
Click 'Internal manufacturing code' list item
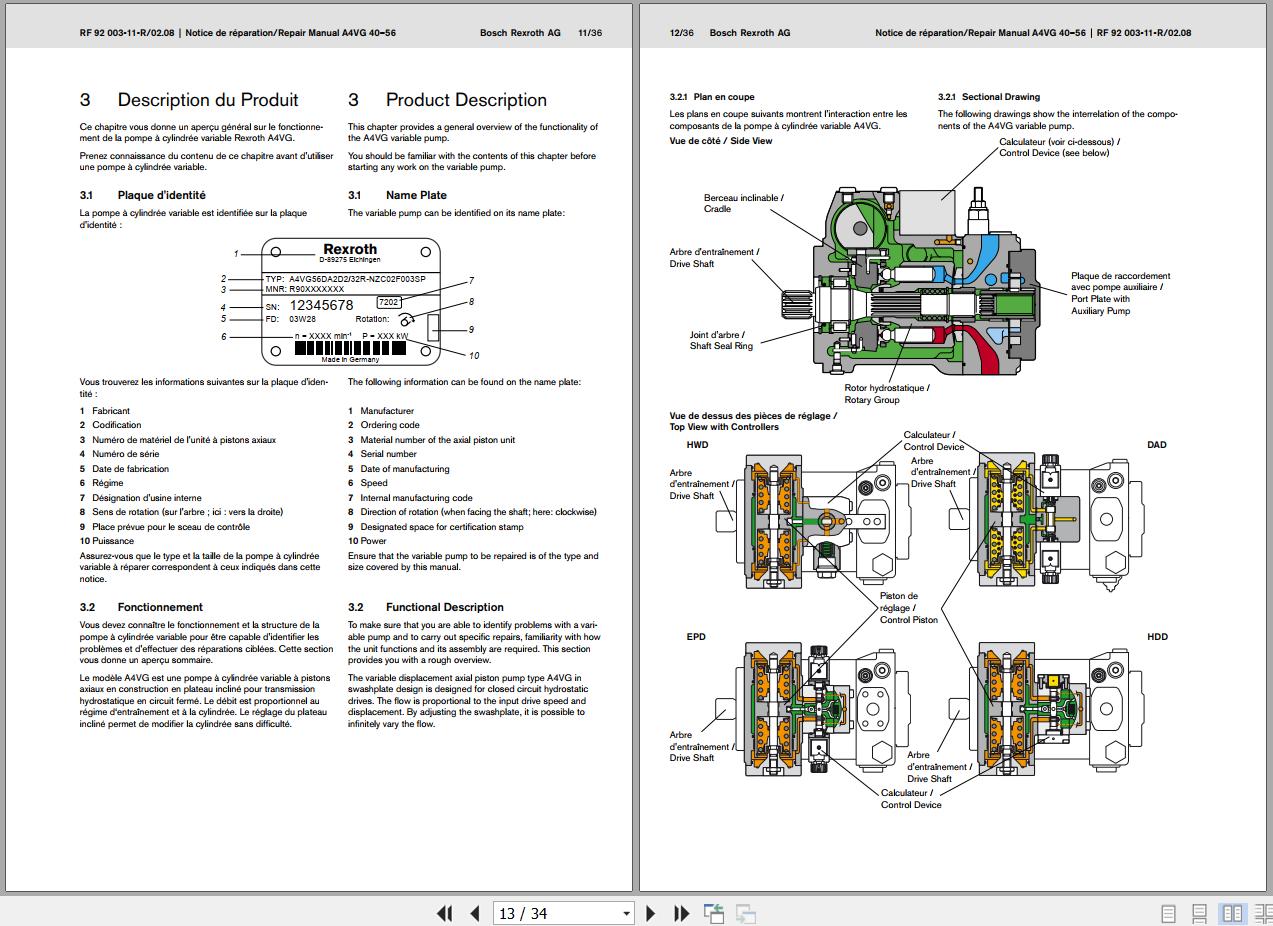417,498
